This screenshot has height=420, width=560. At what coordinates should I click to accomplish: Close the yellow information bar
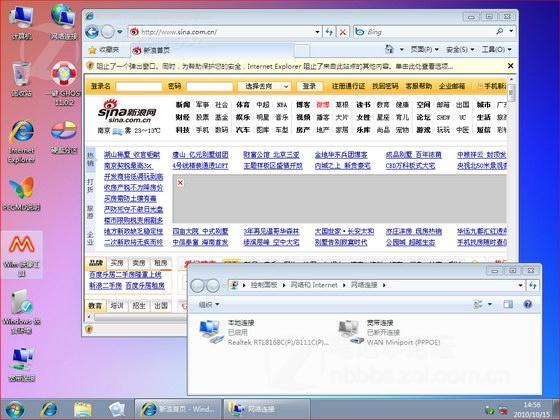tap(510, 66)
